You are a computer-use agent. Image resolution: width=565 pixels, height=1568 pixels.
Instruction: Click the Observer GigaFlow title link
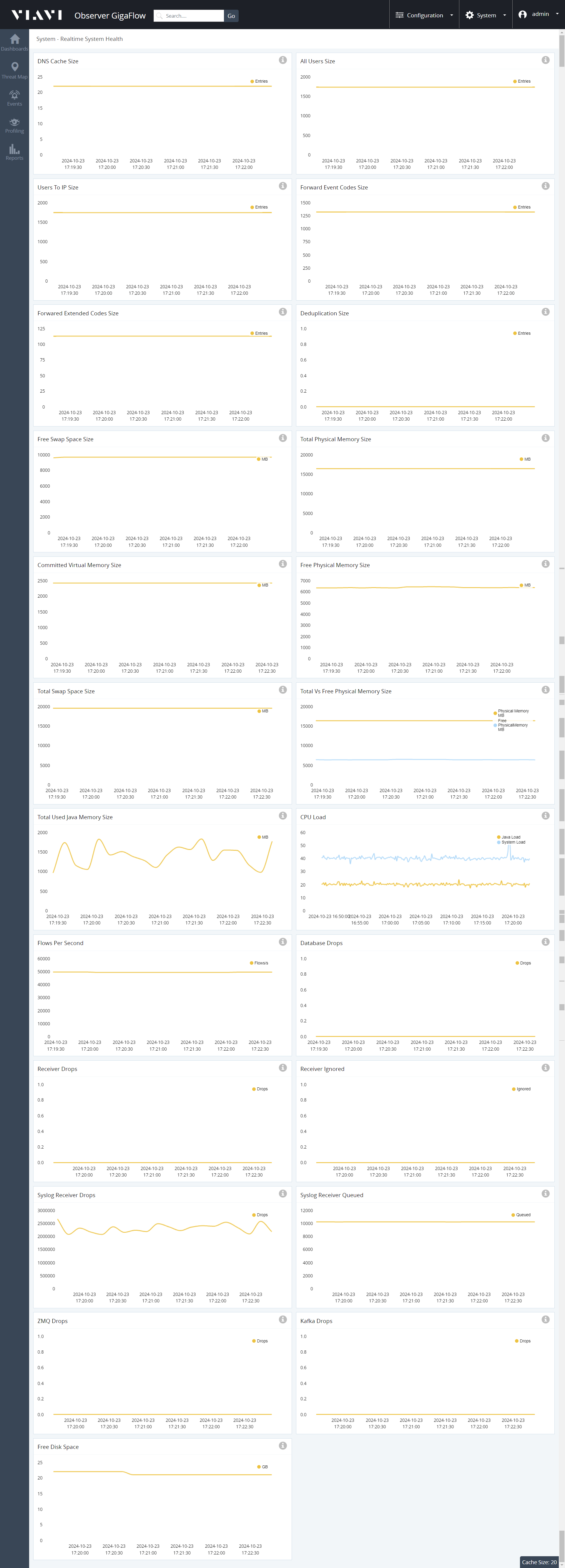coord(110,15)
